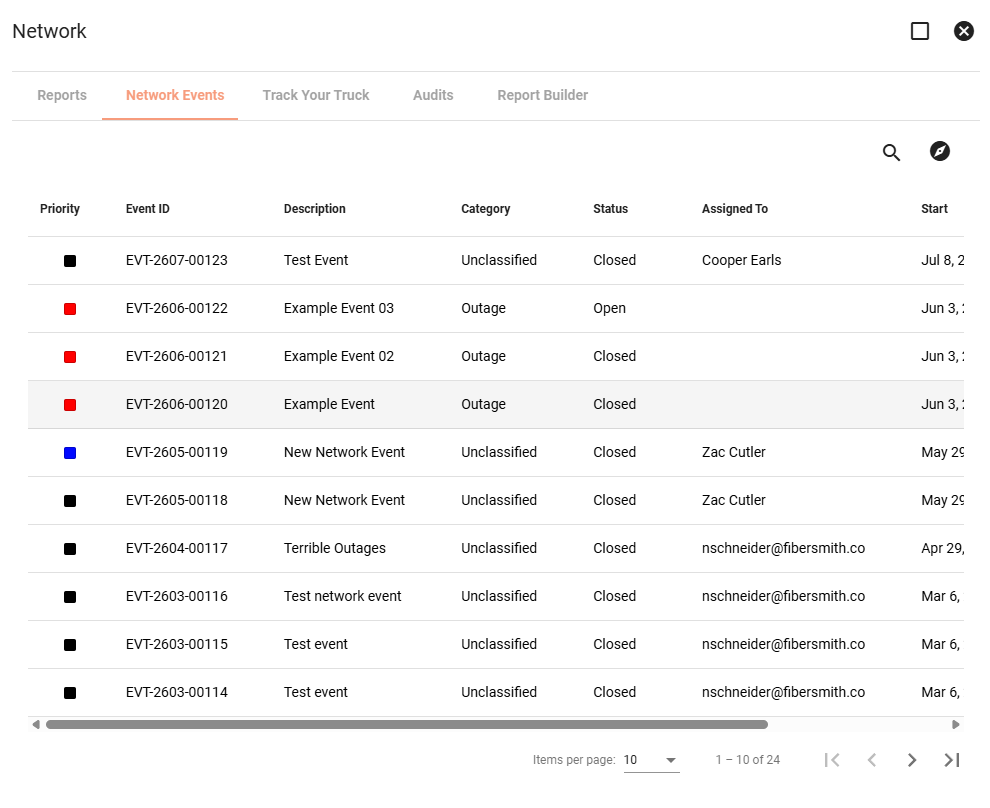Click the nschneider assignee for EVT-2604-00117
Image resolution: width=990 pixels, height=808 pixels.
784,548
